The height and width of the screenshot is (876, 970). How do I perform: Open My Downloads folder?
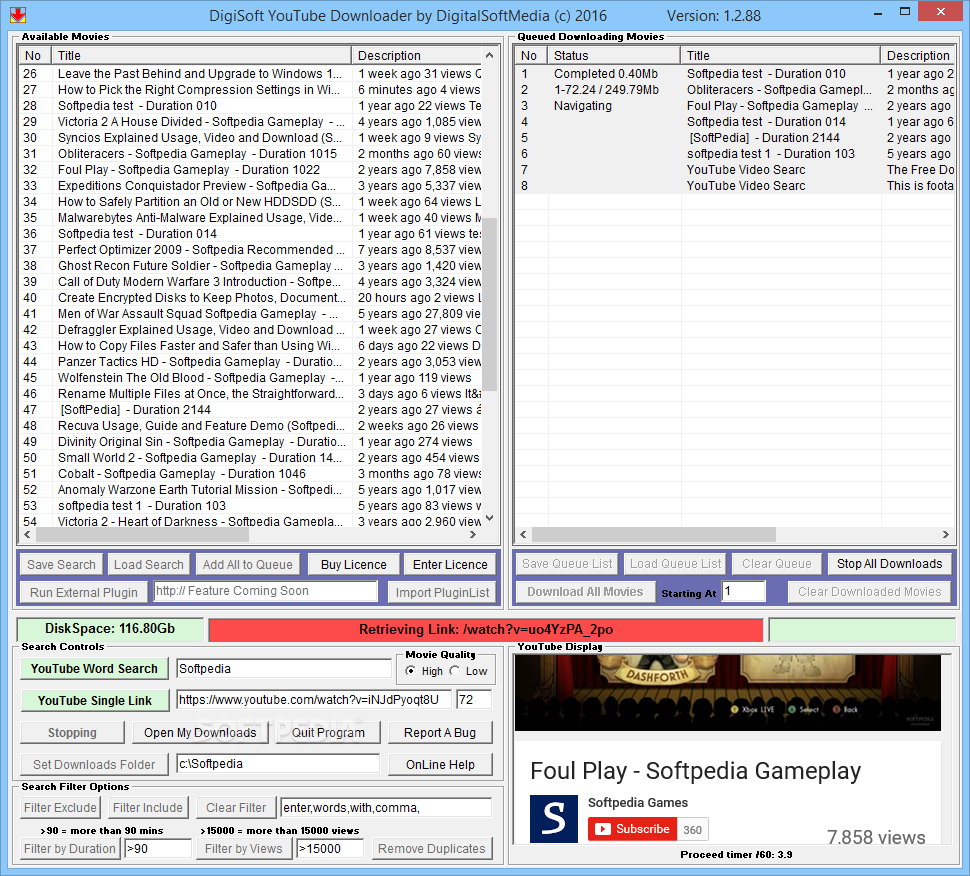pos(200,732)
